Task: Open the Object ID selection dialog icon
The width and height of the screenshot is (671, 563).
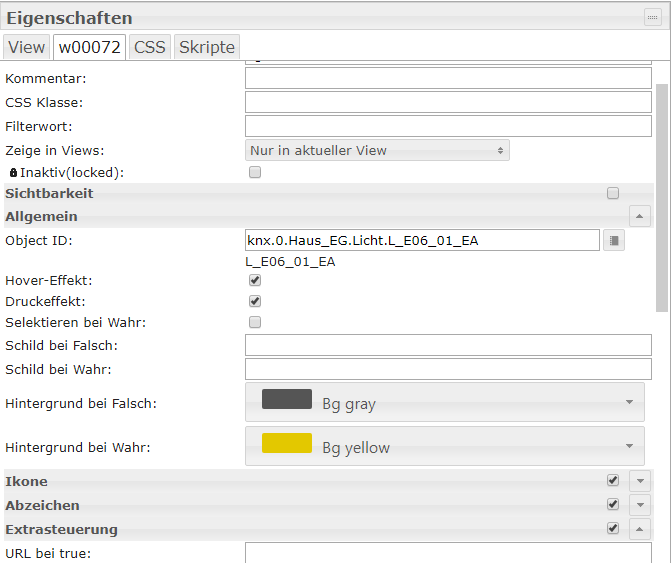Action: [613, 240]
